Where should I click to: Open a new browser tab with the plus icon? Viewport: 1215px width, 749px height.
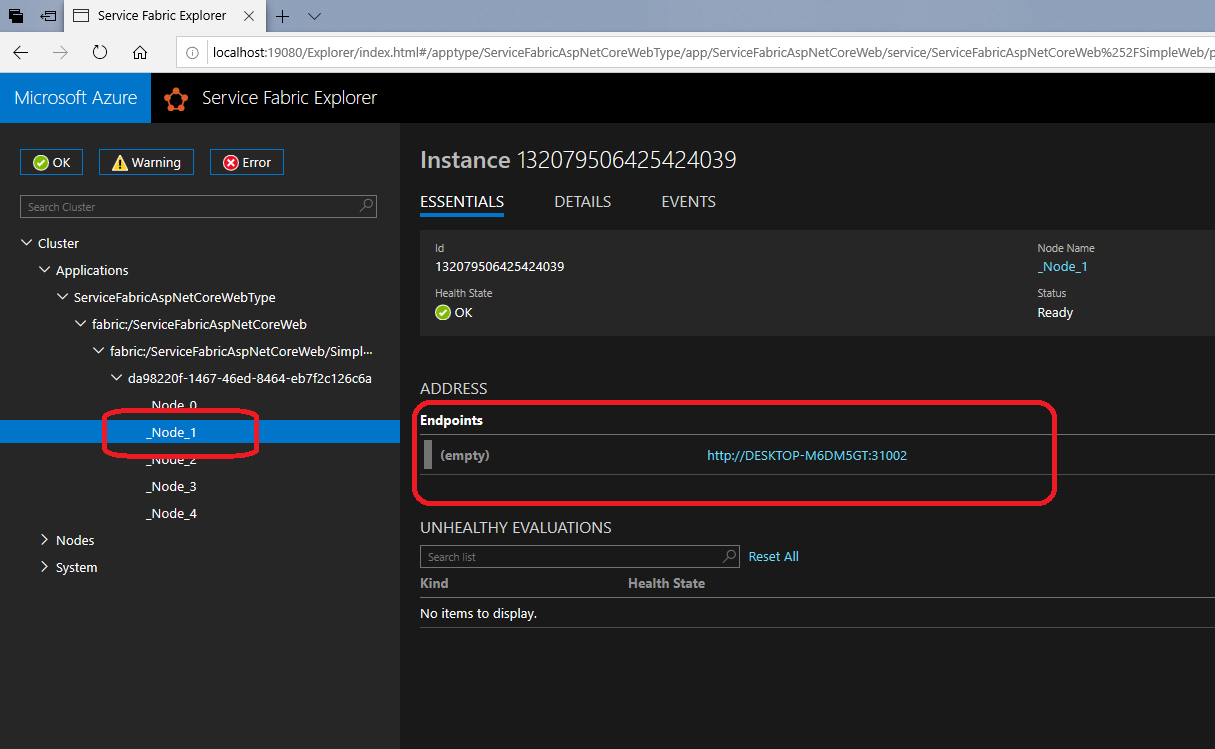coord(283,16)
